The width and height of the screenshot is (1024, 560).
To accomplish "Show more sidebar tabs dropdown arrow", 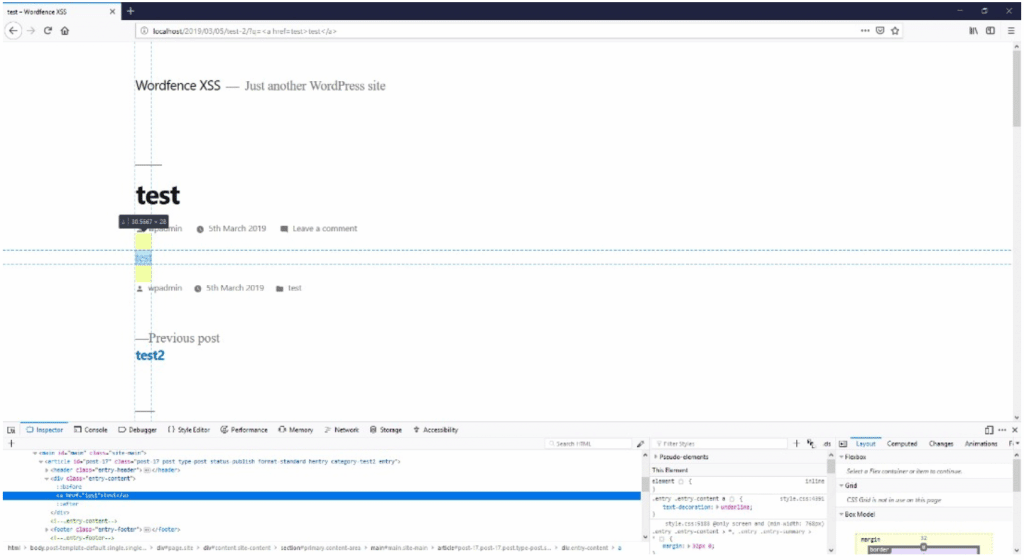I will coord(1017,444).
